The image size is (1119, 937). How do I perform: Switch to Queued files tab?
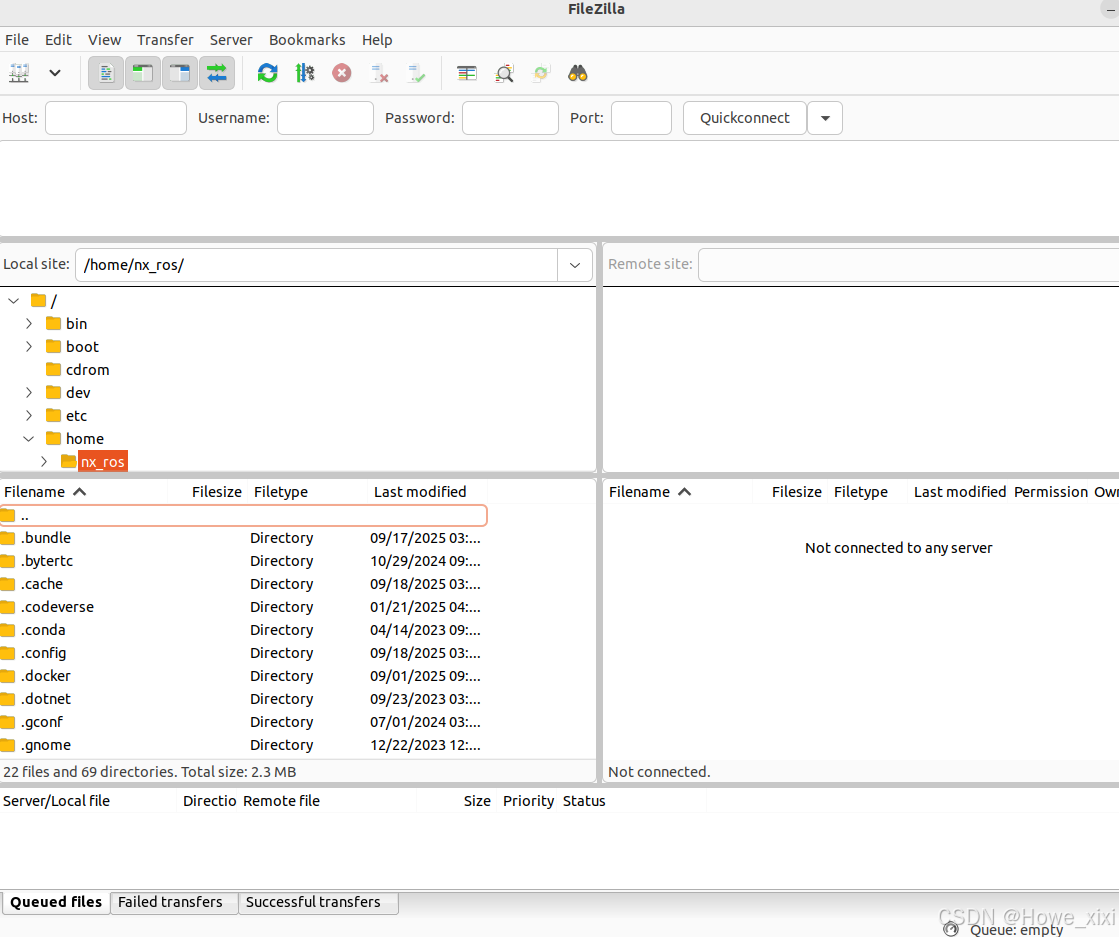click(x=56, y=902)
